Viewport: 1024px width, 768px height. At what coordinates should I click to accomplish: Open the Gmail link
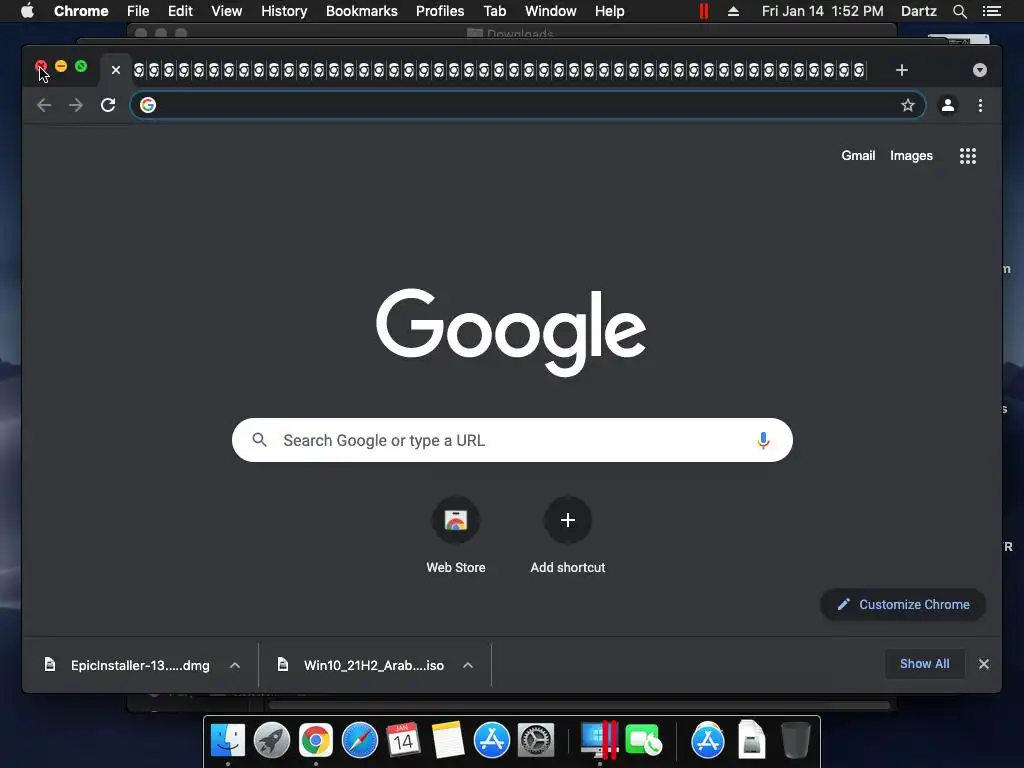(x=858, y=155)
